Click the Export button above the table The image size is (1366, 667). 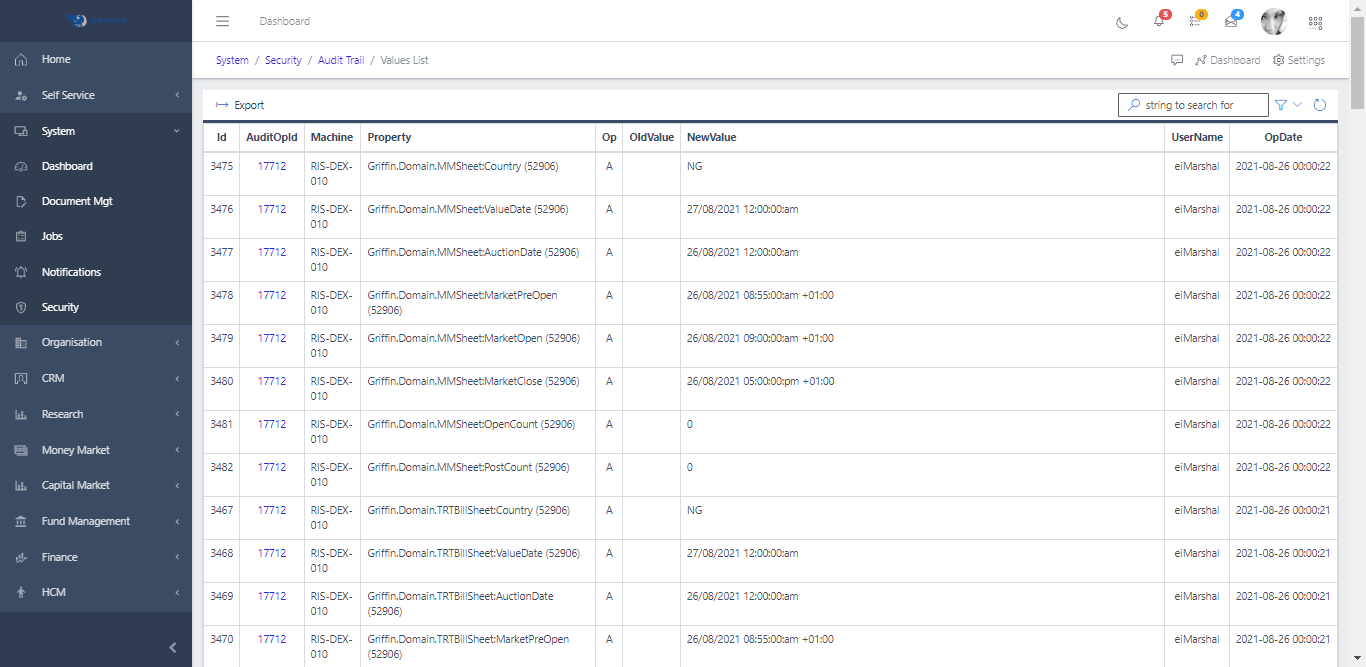click(x=238, y=104)
